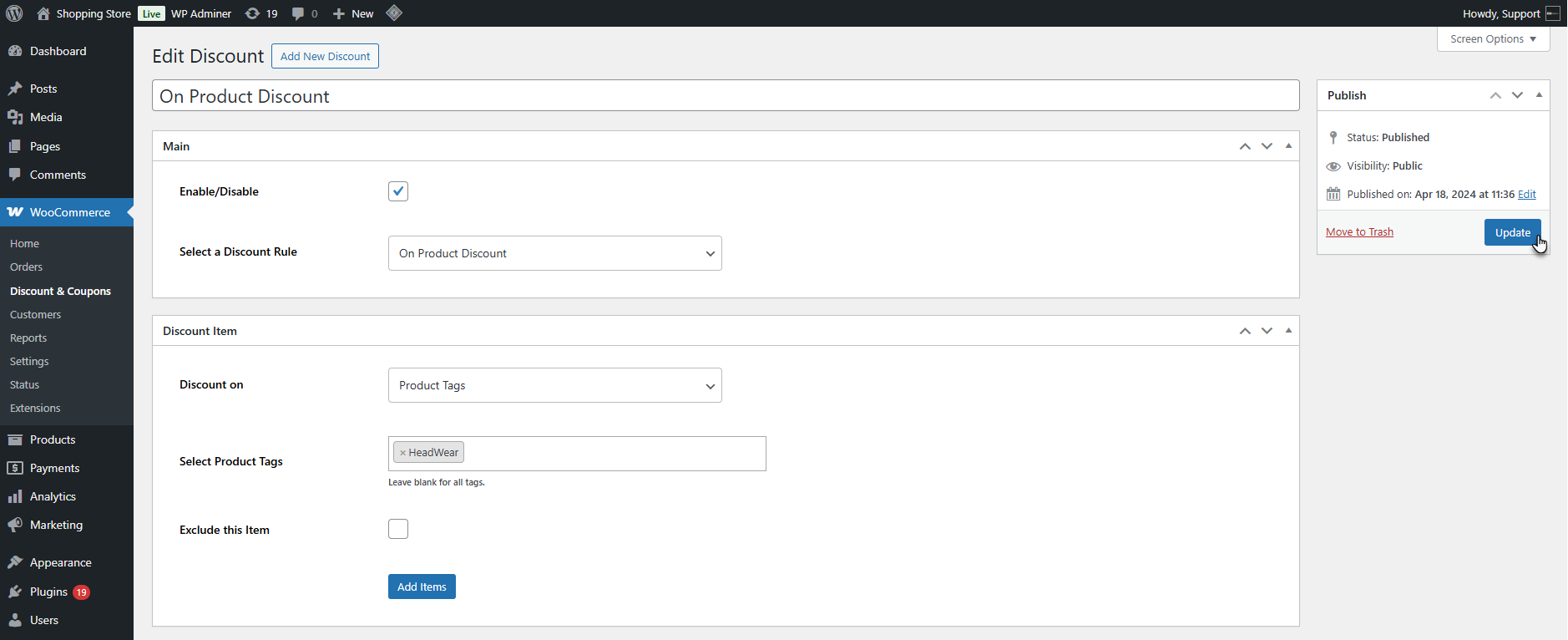1568x640 pixels.
Task: Move the Publish box up
Action: point(1495,95)
